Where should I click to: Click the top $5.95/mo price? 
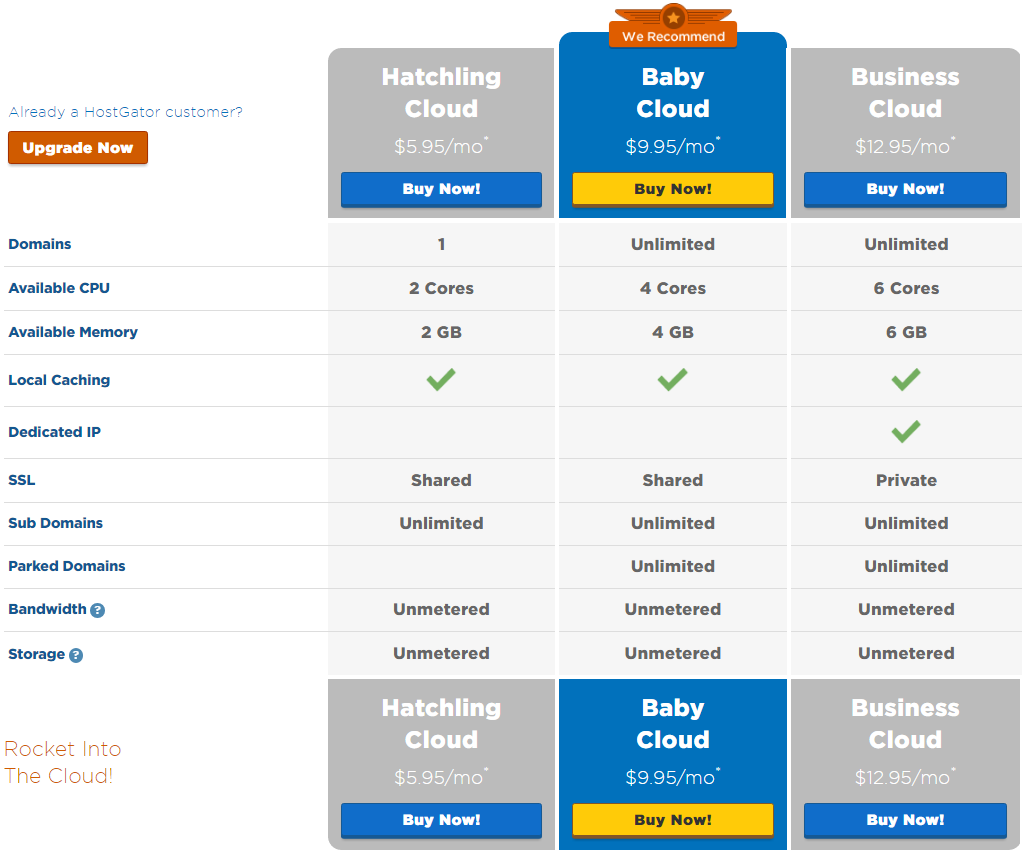click(441, 146)
